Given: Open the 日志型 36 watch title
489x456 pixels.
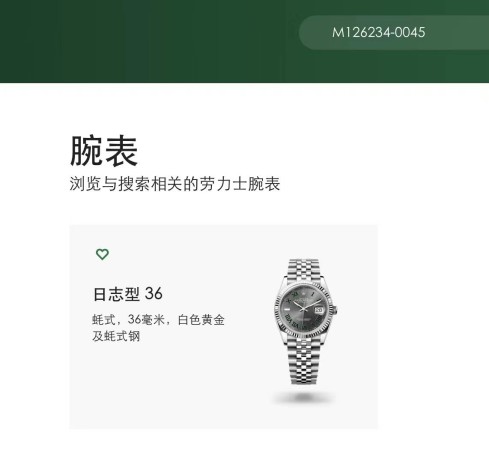Looking at the screenshot, I should [x=128, y=294].
